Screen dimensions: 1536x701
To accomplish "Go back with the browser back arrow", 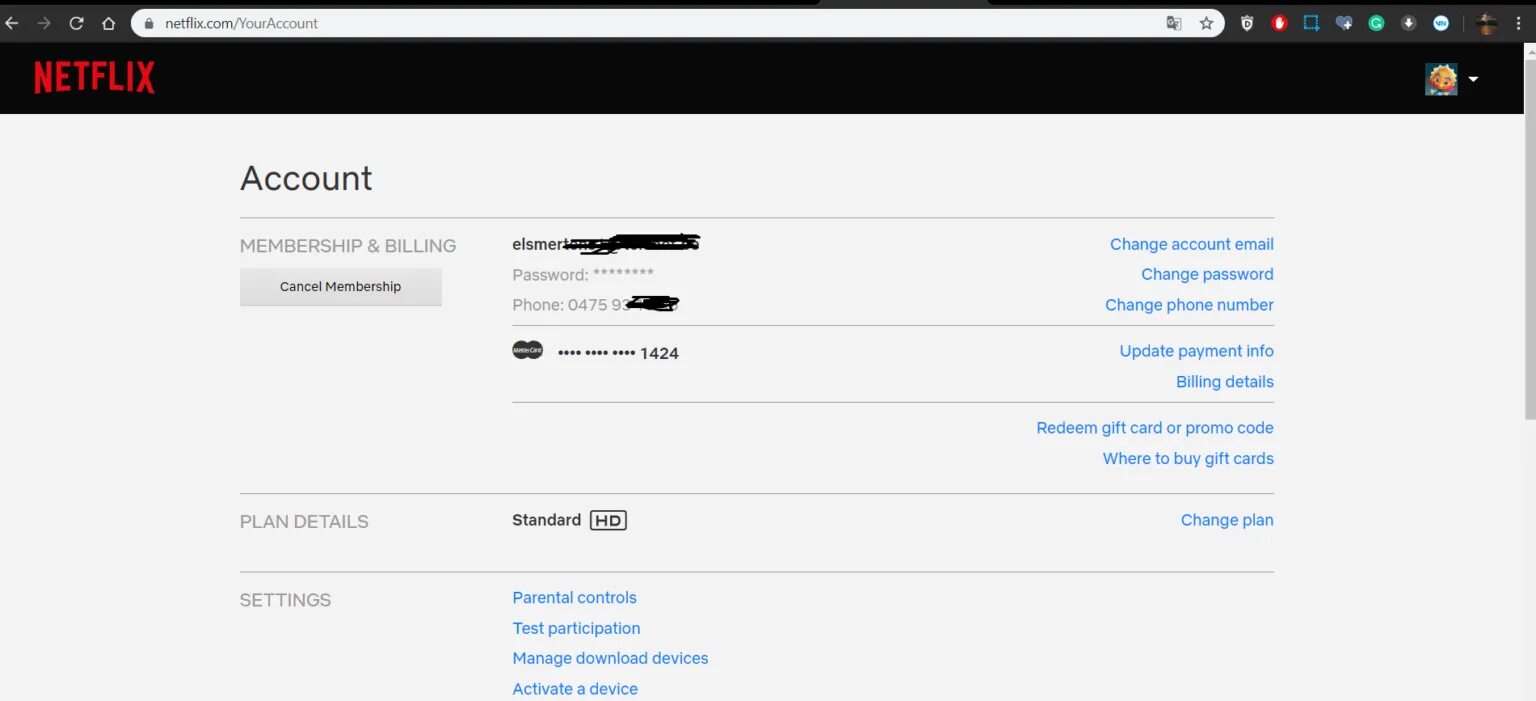I will coord(12,23).
